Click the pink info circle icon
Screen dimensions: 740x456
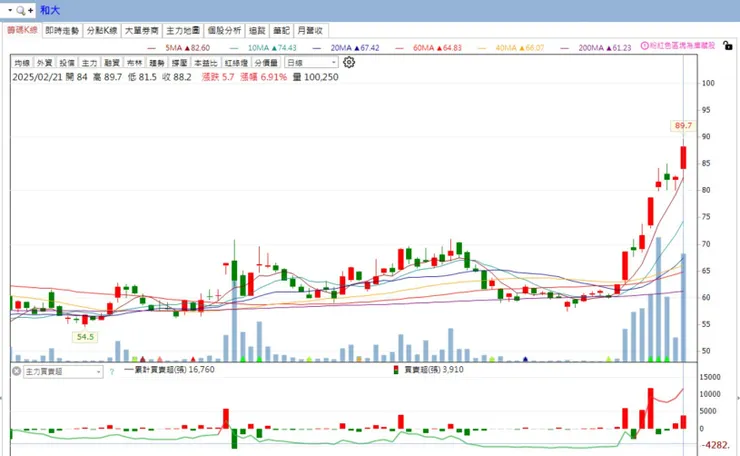644,46
